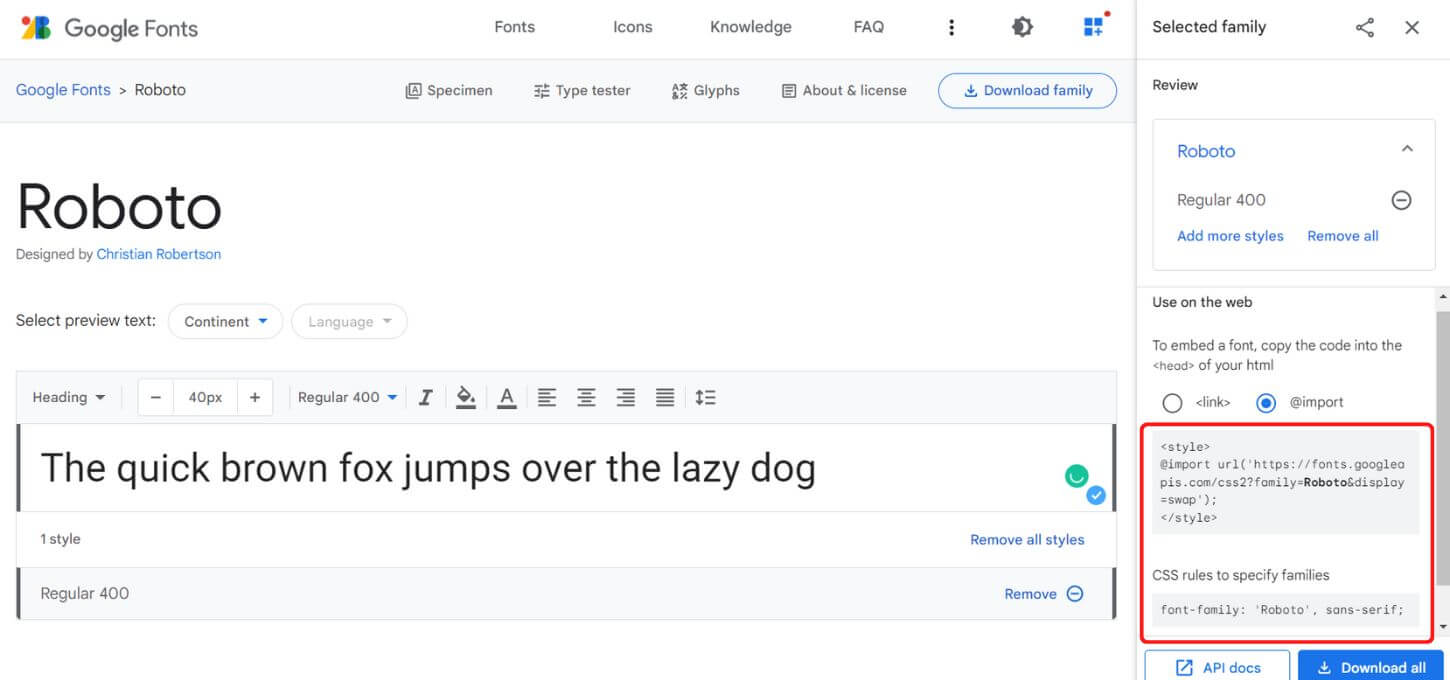Select the @import embed option

1266,402
